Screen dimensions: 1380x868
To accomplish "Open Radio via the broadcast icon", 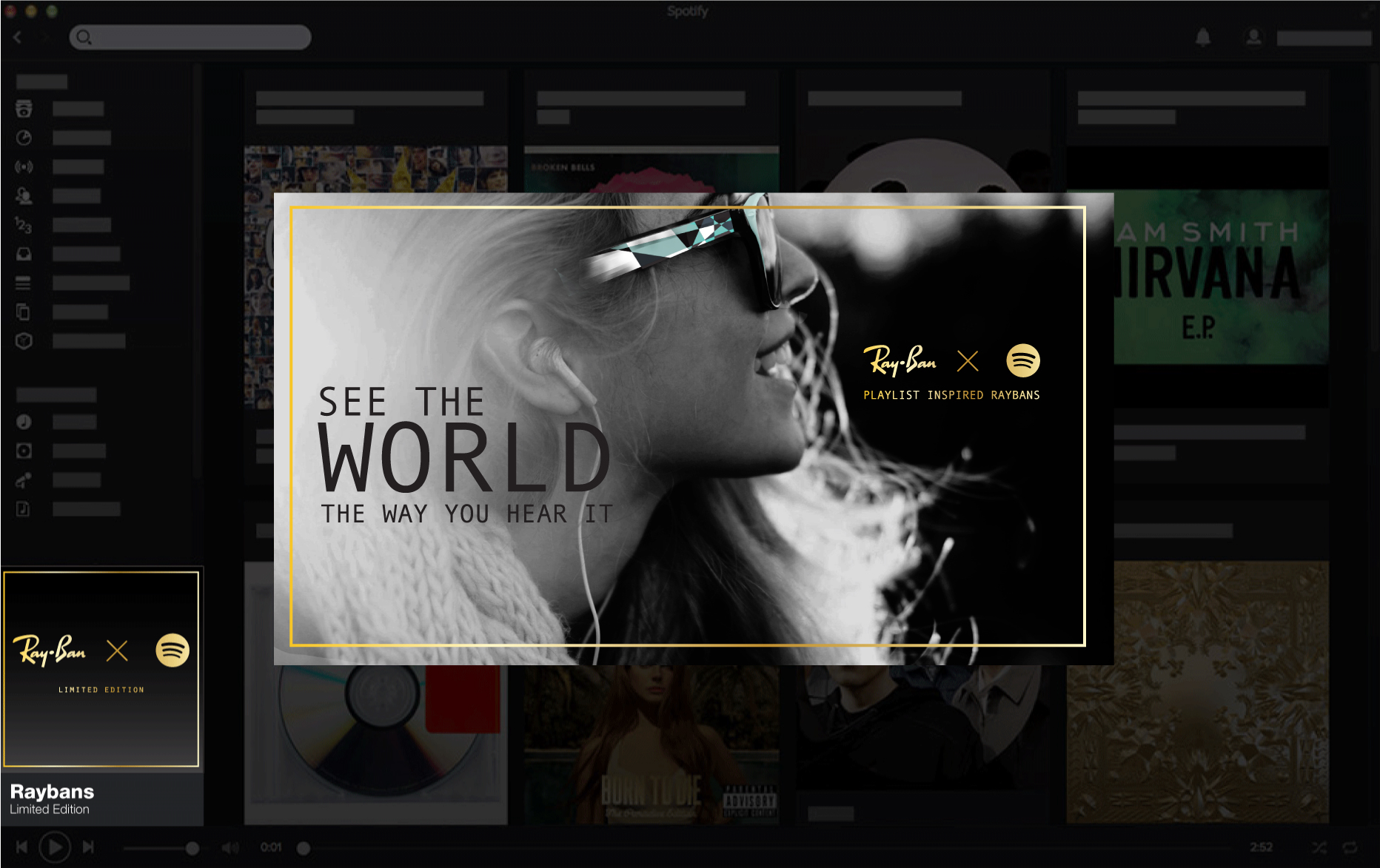I will [x=24, y=166].
